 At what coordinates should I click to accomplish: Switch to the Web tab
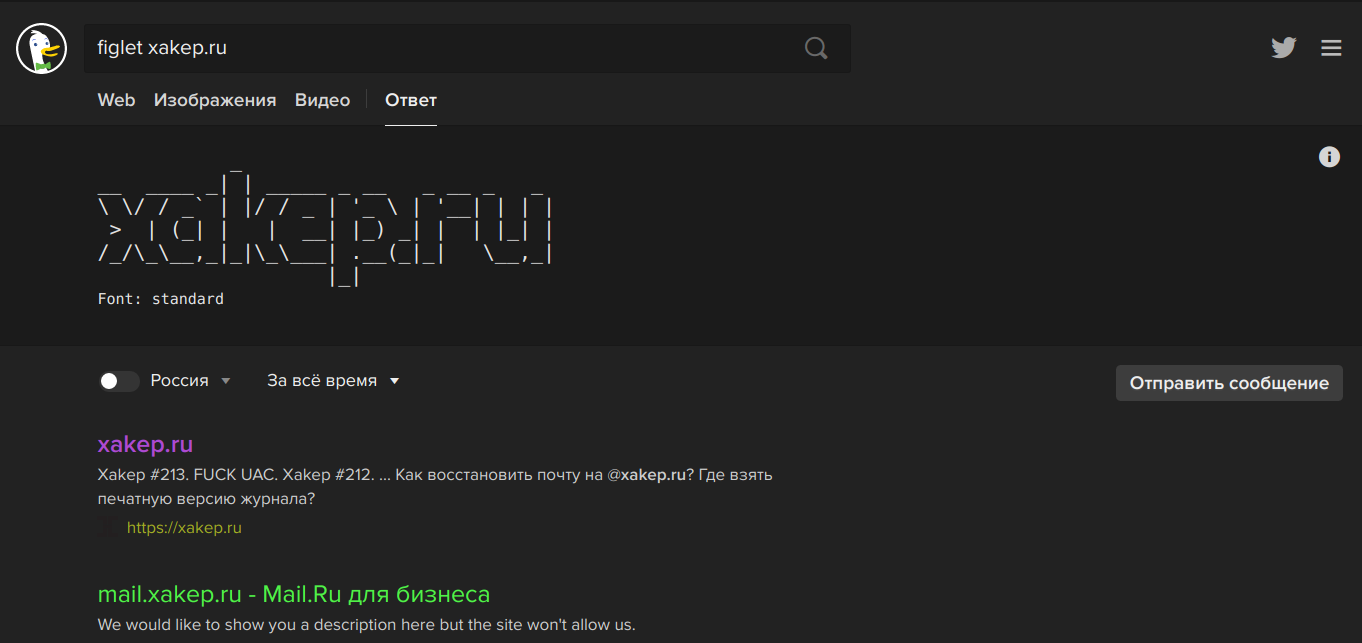pyautogui.click(x=116, y=100)
